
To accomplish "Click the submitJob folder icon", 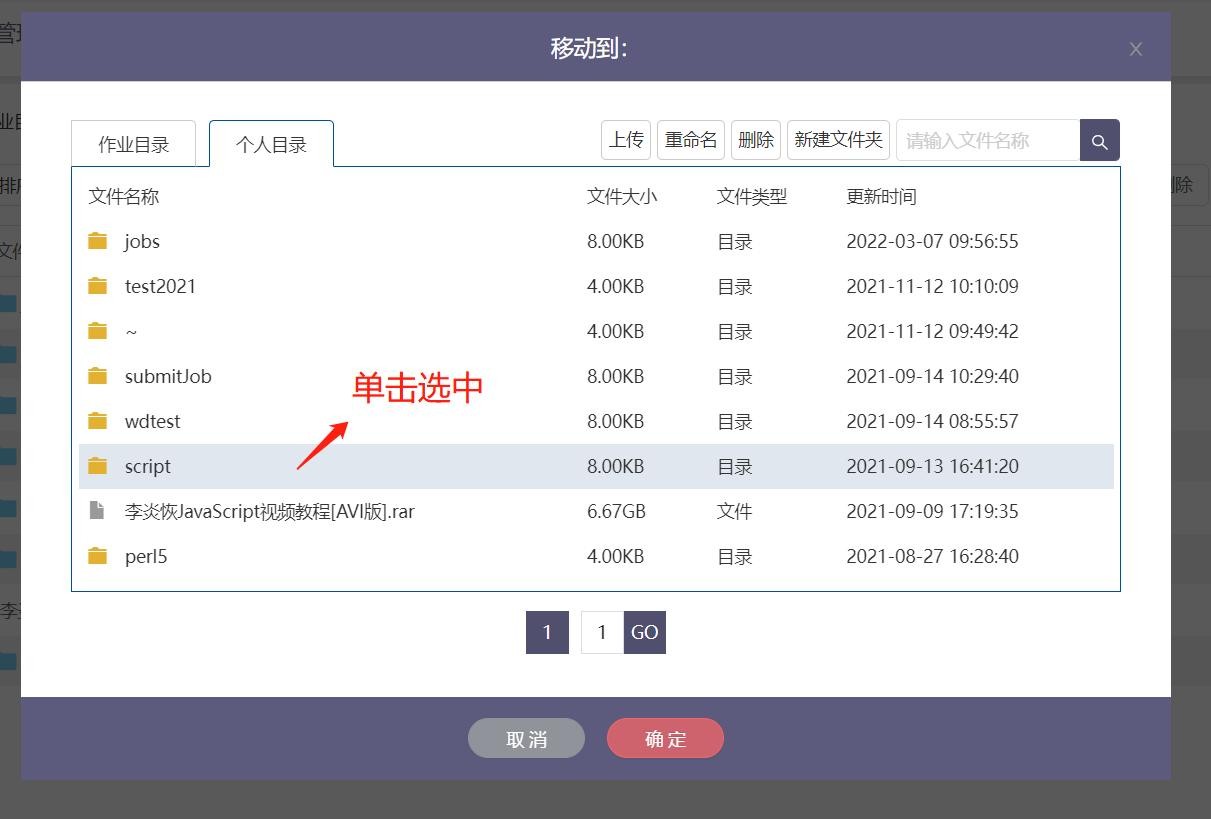I will [x=97, y=376].
